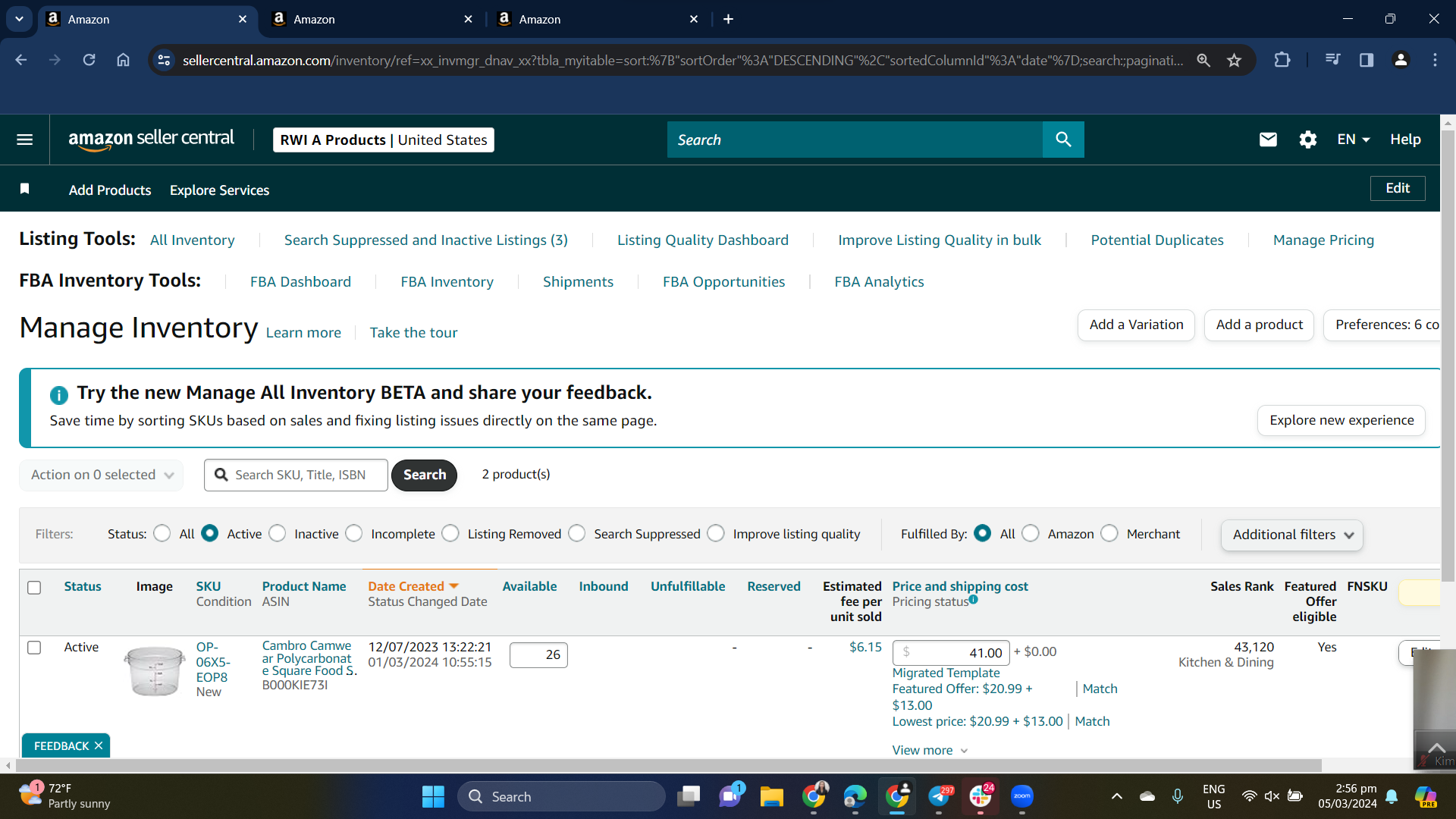Click the Pricing status info icon
The width and height of the screenshot is (1456, 819).
[974, 599]
